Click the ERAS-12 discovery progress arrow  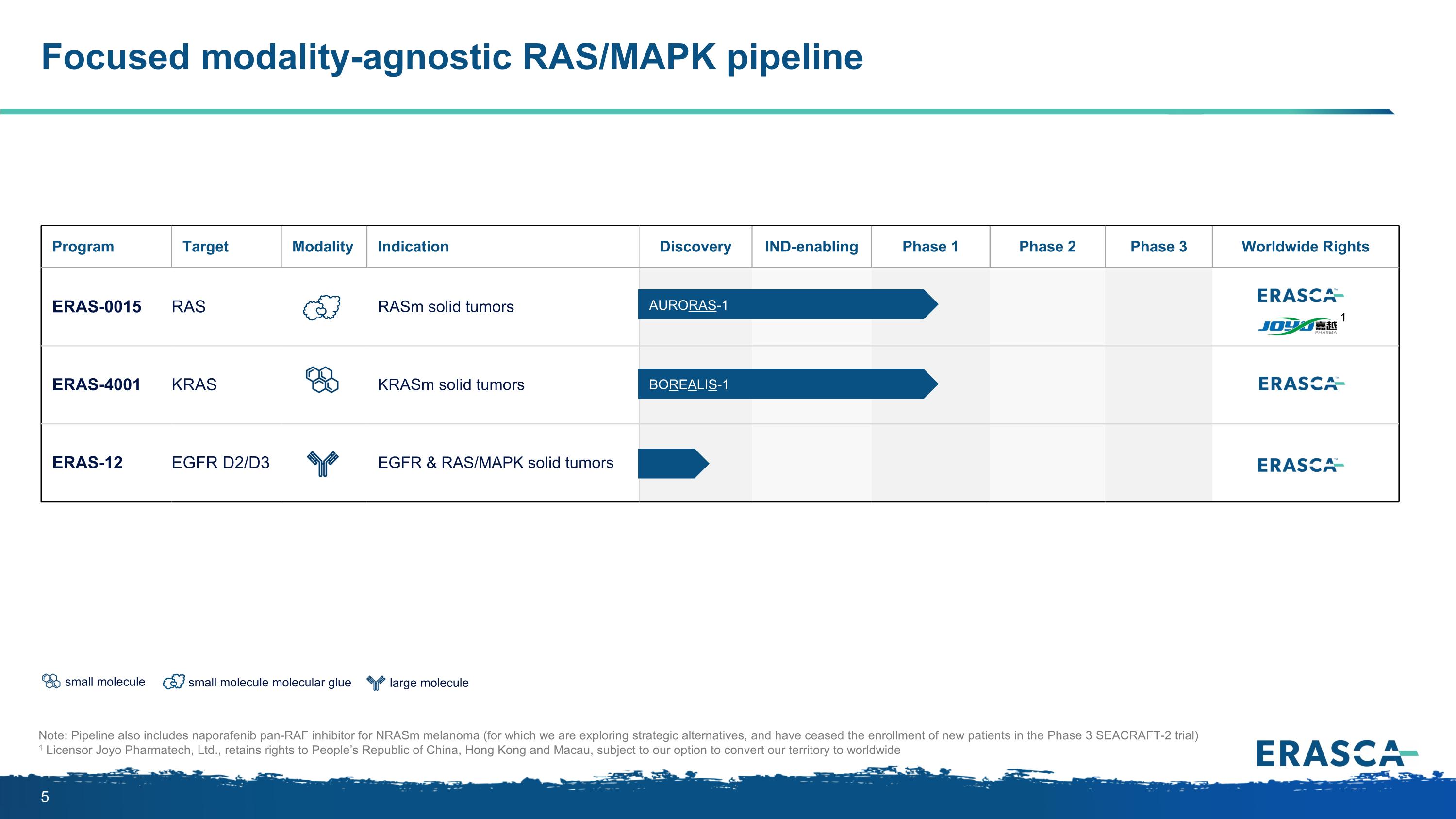672,464
